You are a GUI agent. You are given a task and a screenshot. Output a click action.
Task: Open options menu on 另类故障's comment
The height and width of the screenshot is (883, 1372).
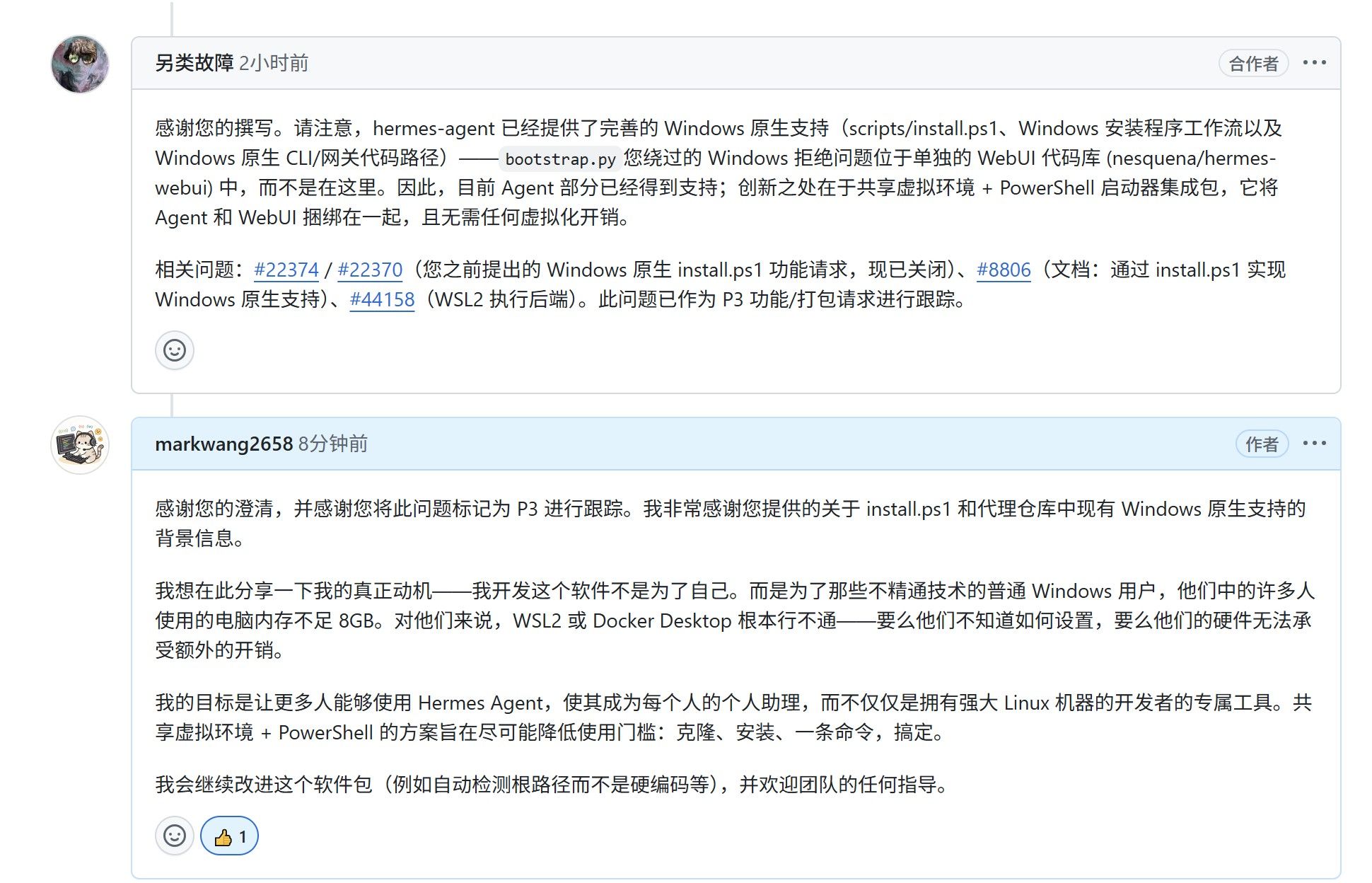click(1314, 62)
